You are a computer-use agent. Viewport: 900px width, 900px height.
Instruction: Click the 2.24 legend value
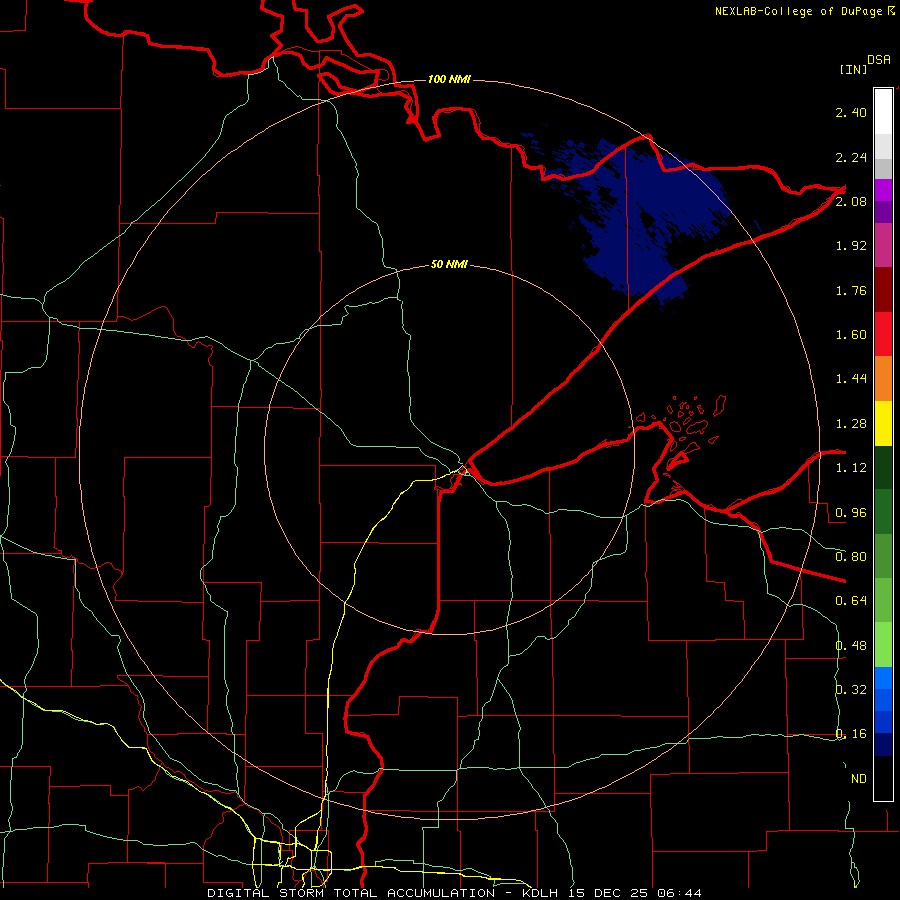[851, 157]
